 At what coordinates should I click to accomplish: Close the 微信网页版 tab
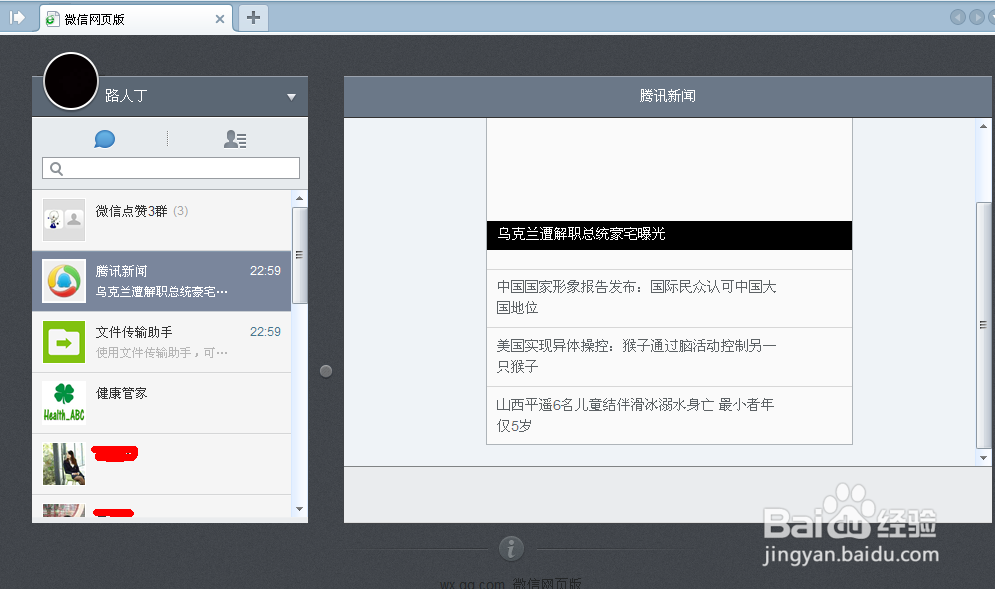click(220, 19)
